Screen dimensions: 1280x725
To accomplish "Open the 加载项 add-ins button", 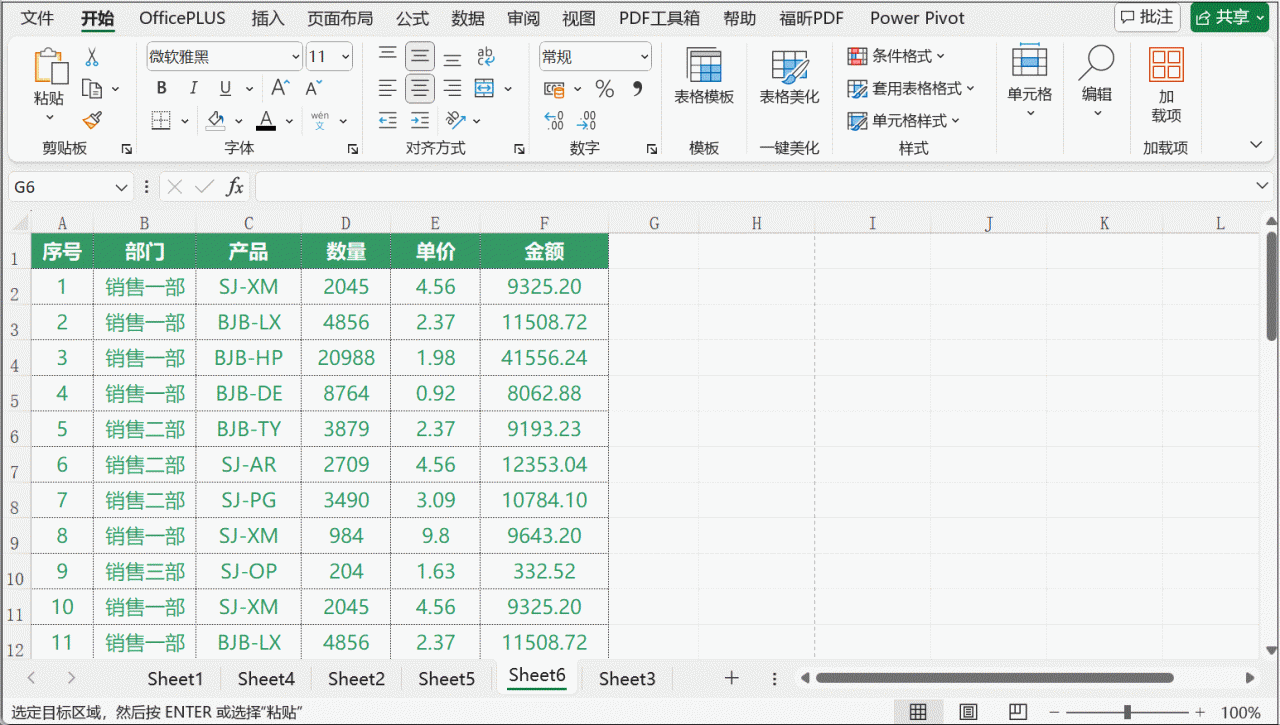I will 1166,84.
